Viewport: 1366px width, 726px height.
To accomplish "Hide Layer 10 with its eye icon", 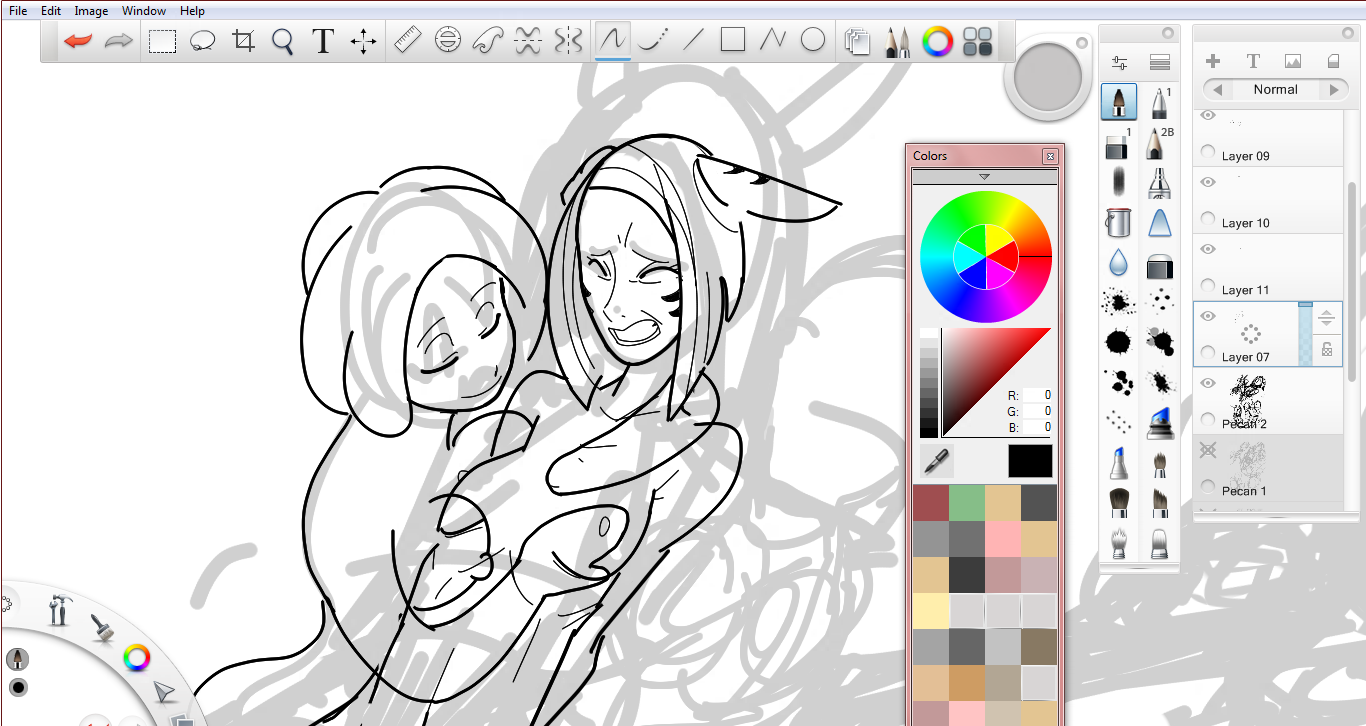I will (1208, 182).
